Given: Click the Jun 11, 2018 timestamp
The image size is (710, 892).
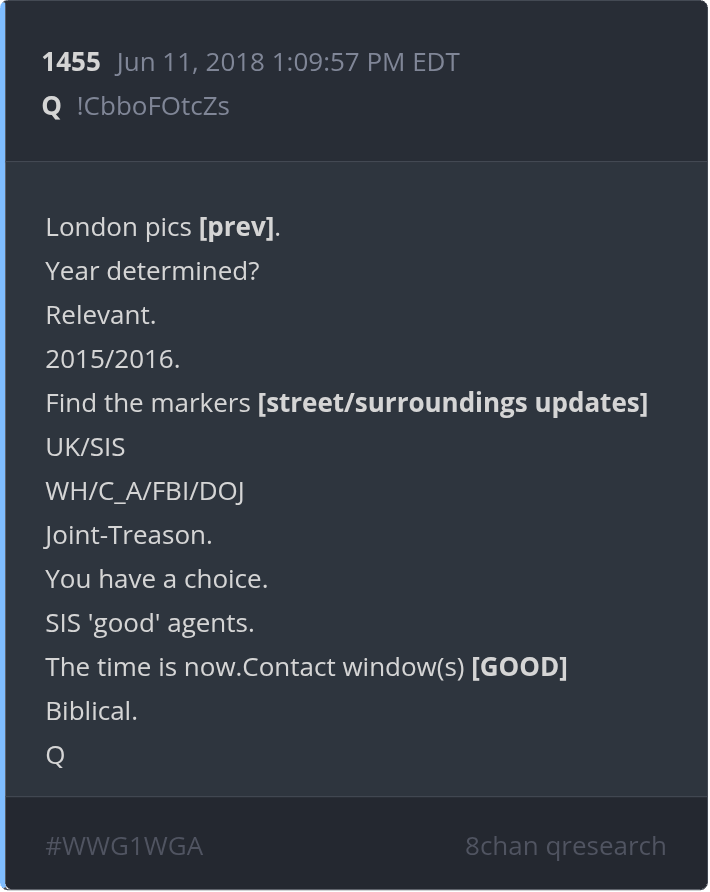Looking at the screenshot, I should point(287,62).
